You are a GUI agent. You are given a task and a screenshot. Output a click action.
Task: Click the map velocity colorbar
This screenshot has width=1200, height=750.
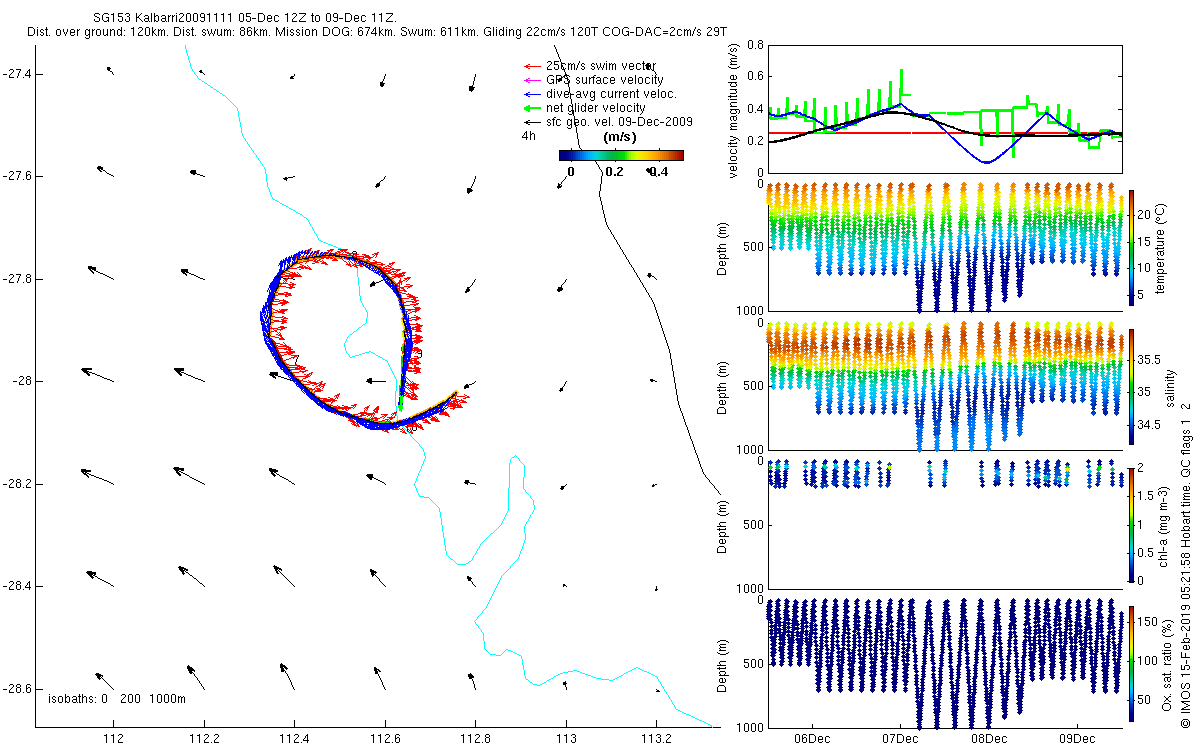coord(620,155)
